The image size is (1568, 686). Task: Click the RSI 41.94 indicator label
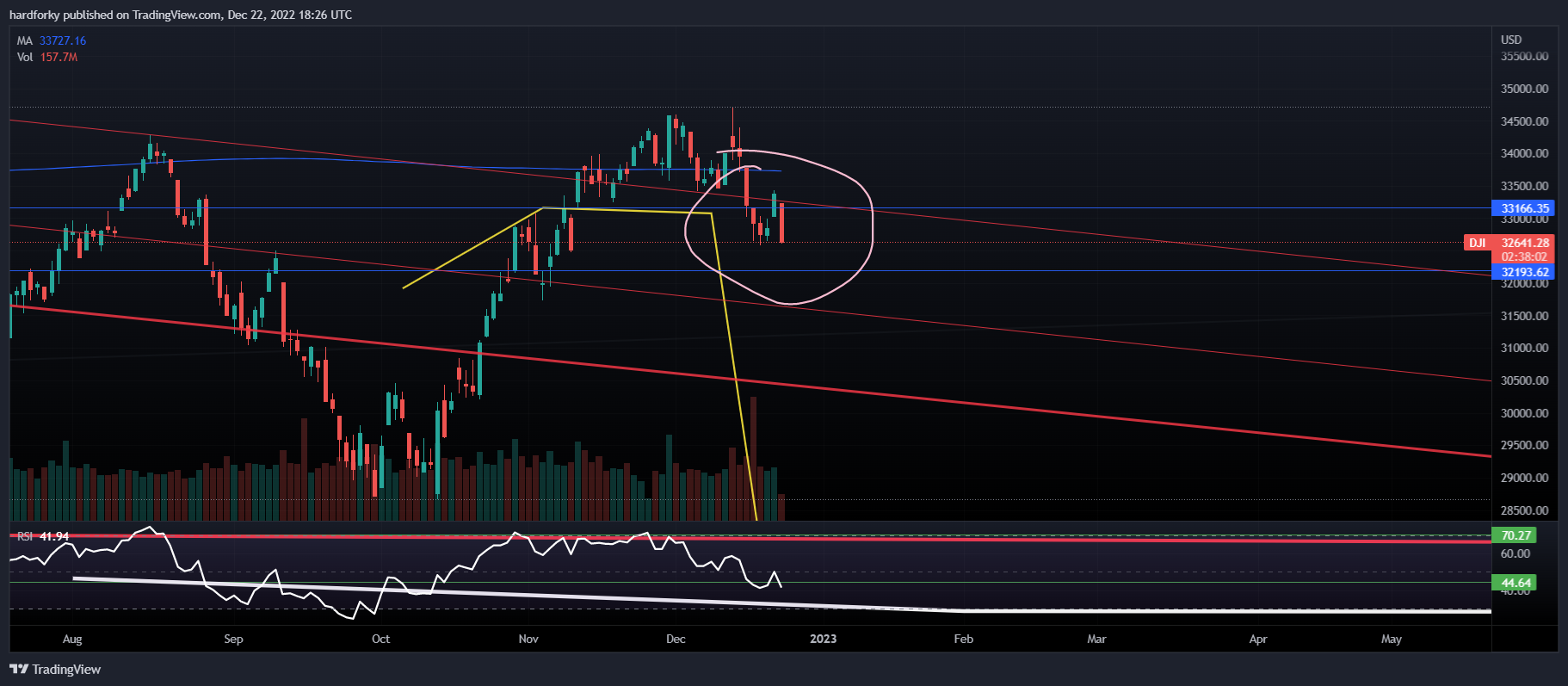(x=43, y=536)
